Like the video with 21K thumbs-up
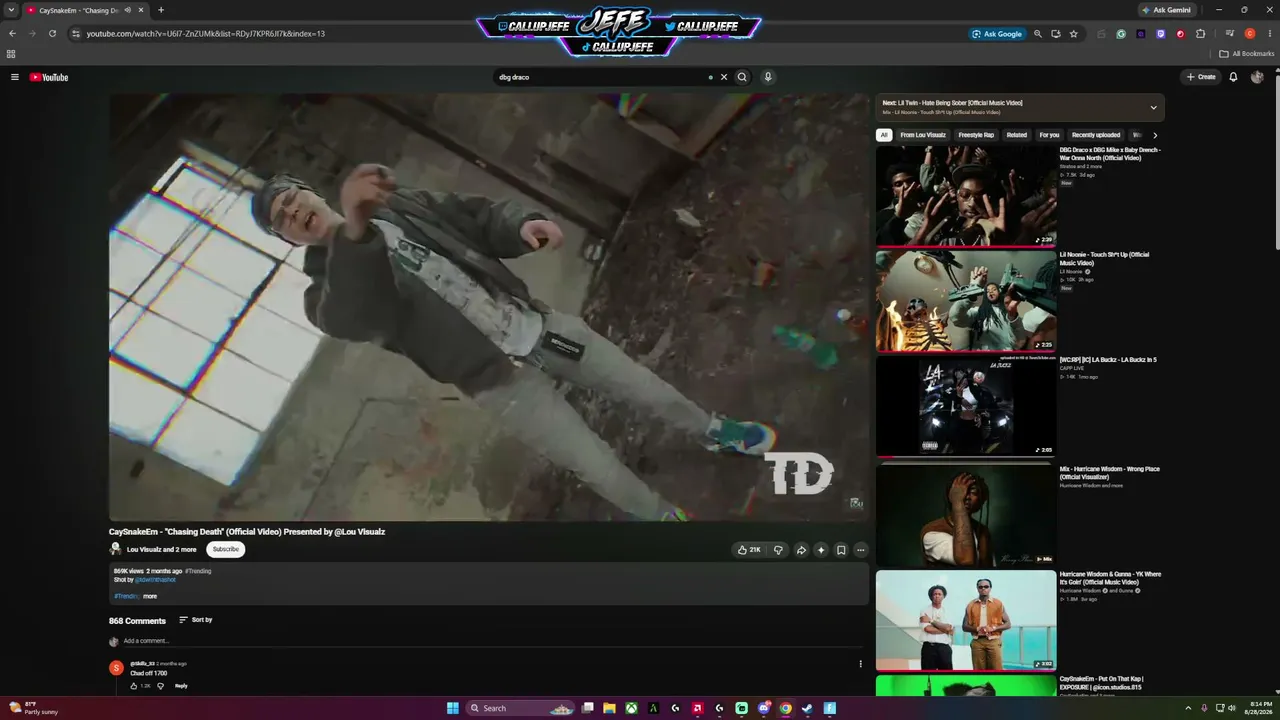 (x=749, y=550)
